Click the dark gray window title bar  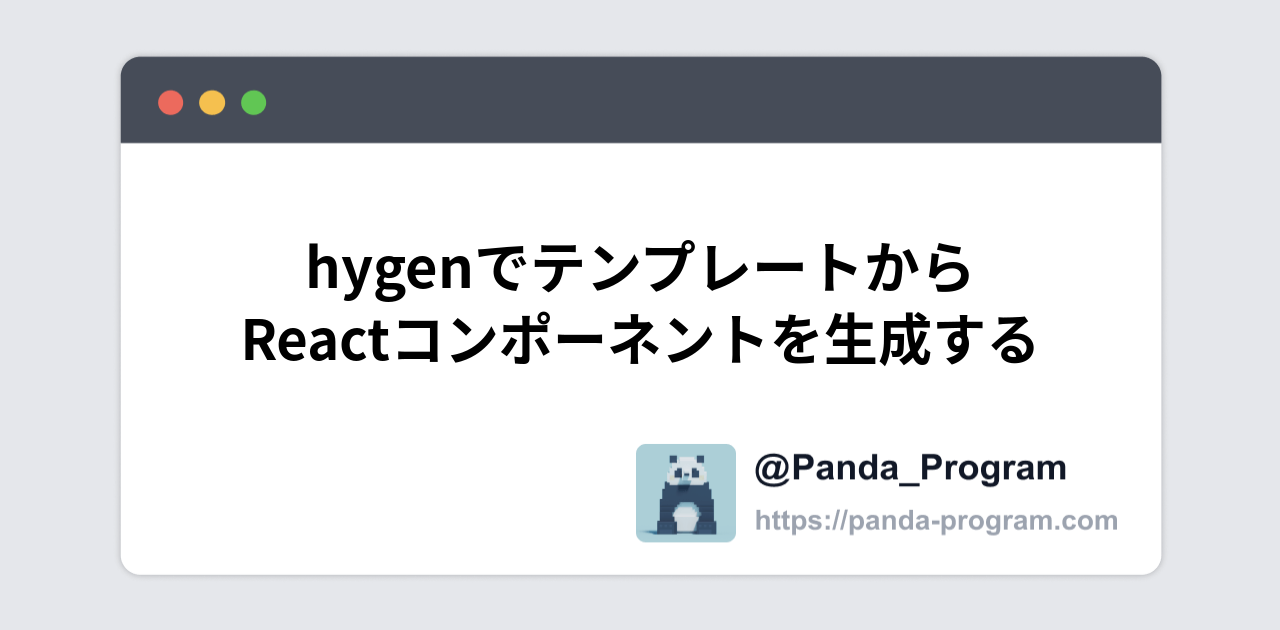[640, 100]
